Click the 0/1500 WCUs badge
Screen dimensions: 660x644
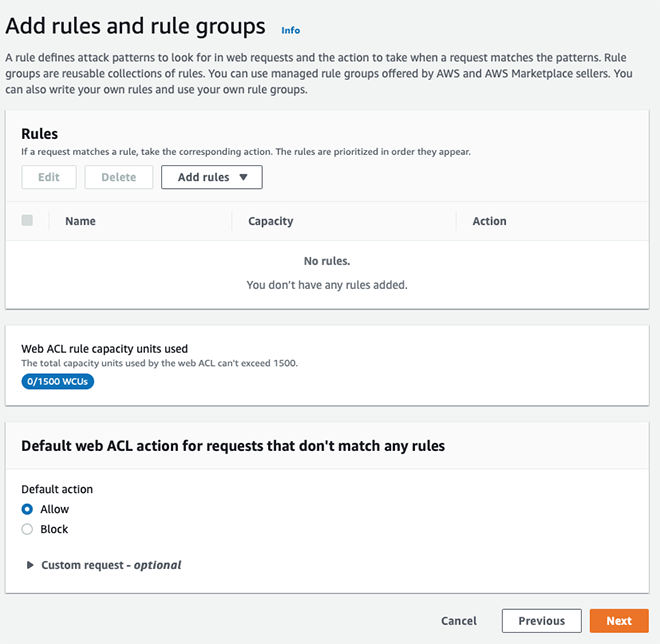[x=58, y=381]
